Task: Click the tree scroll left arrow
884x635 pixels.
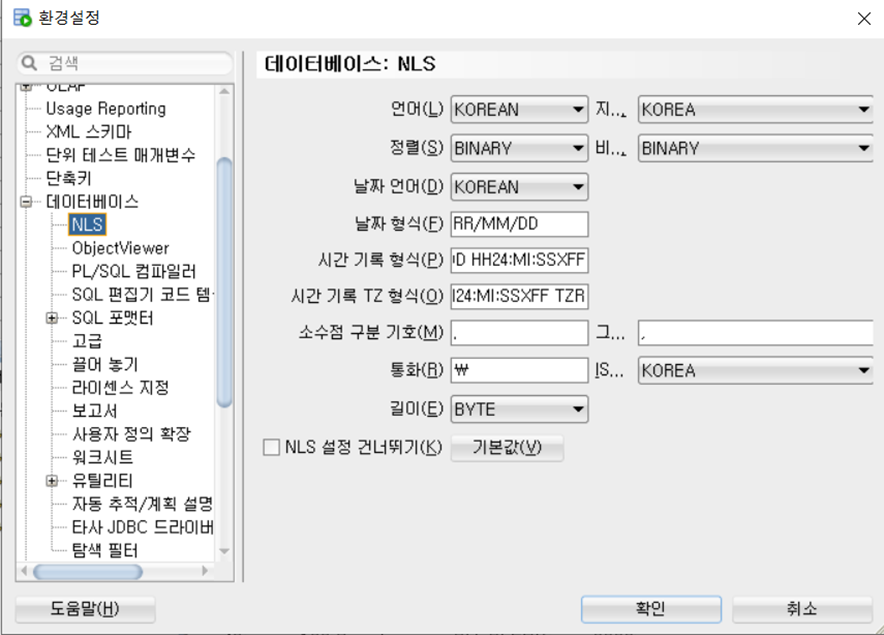Action: tap(24, 571)
